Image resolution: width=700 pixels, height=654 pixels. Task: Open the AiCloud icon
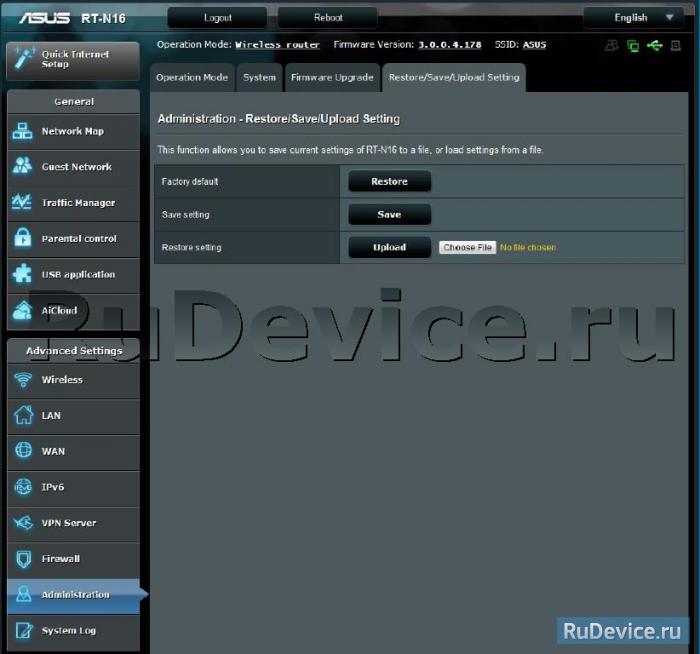point(23,311)
